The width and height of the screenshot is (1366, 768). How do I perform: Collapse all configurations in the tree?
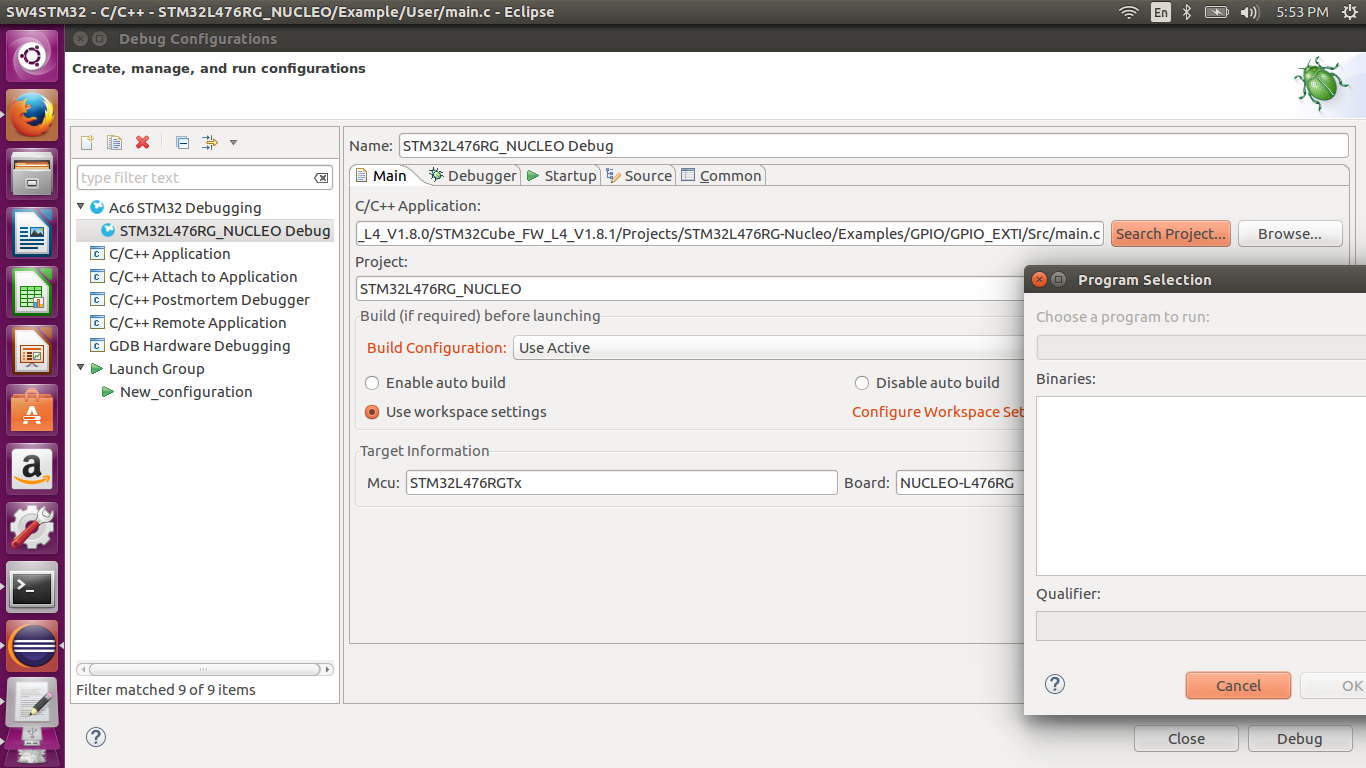point(181,142)
